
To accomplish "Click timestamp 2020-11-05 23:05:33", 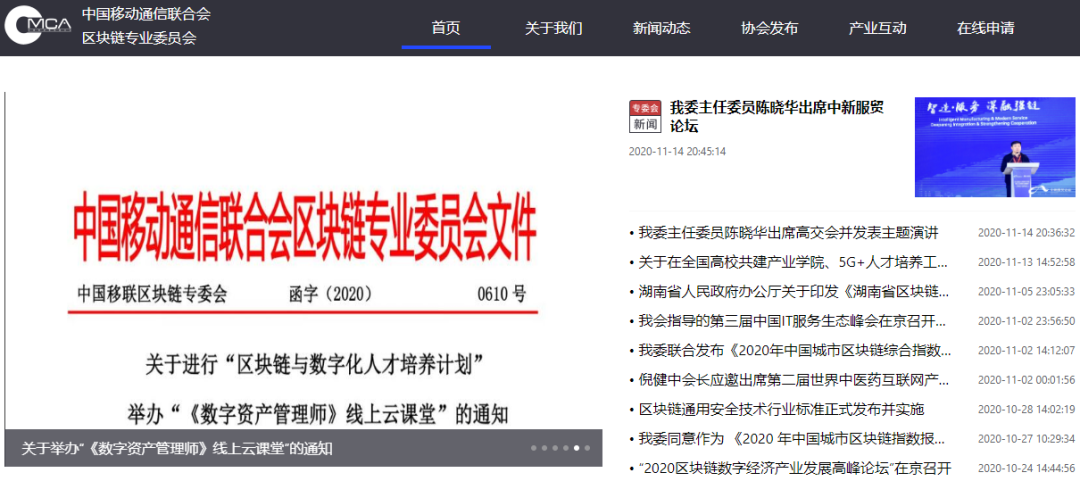I will [x=1026, y=291].
